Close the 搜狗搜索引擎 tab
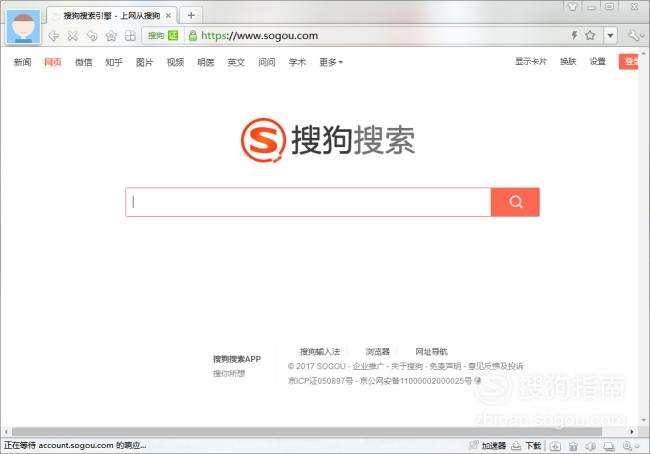 point(168,16)
